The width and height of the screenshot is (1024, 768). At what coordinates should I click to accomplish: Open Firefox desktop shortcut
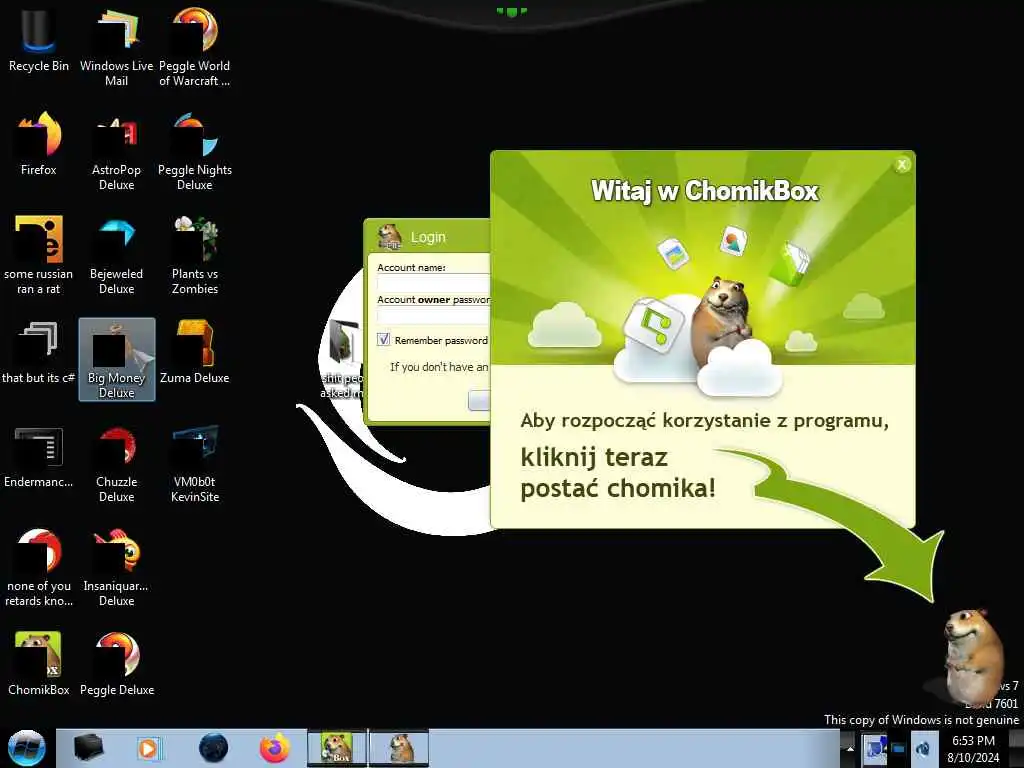tap(38, 144)
